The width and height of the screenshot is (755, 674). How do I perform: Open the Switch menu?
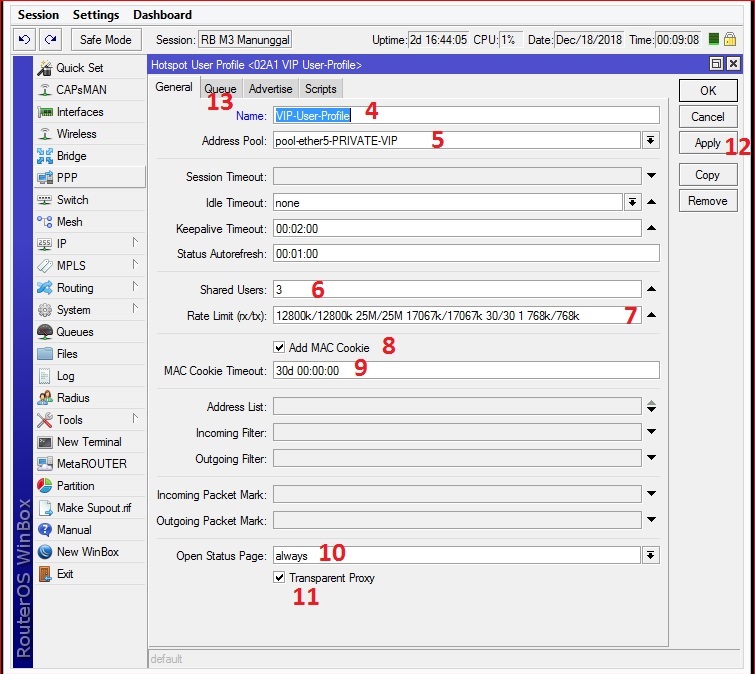click(x=90, y=200)
